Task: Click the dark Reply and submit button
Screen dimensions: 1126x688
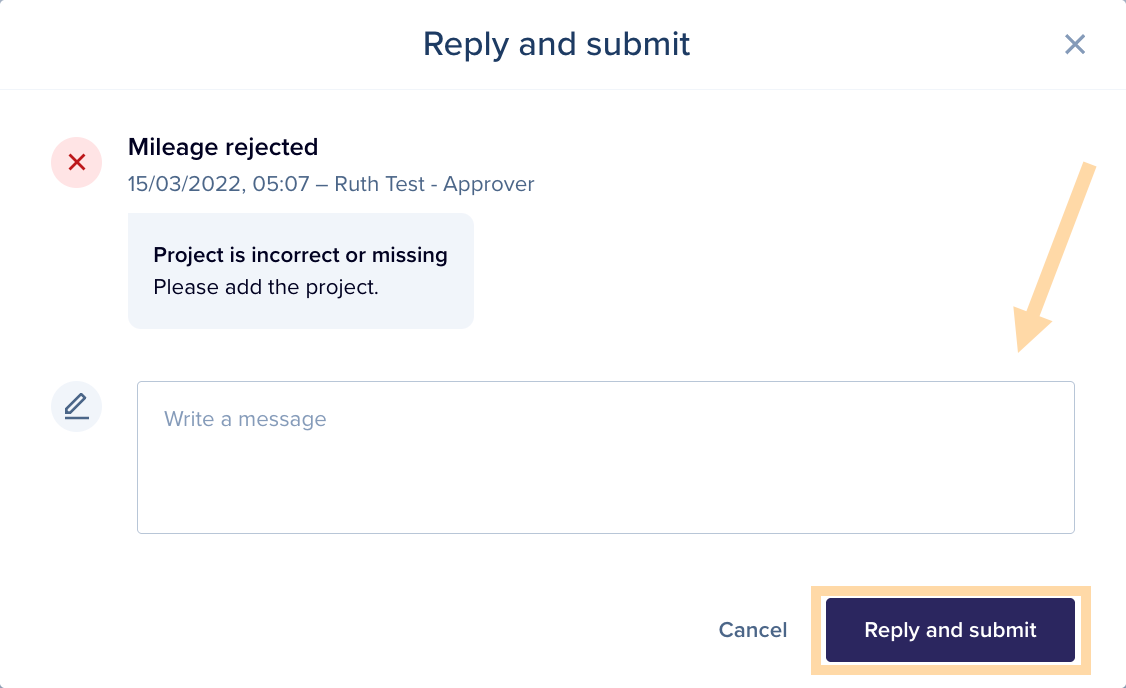Action: point(950,630)
